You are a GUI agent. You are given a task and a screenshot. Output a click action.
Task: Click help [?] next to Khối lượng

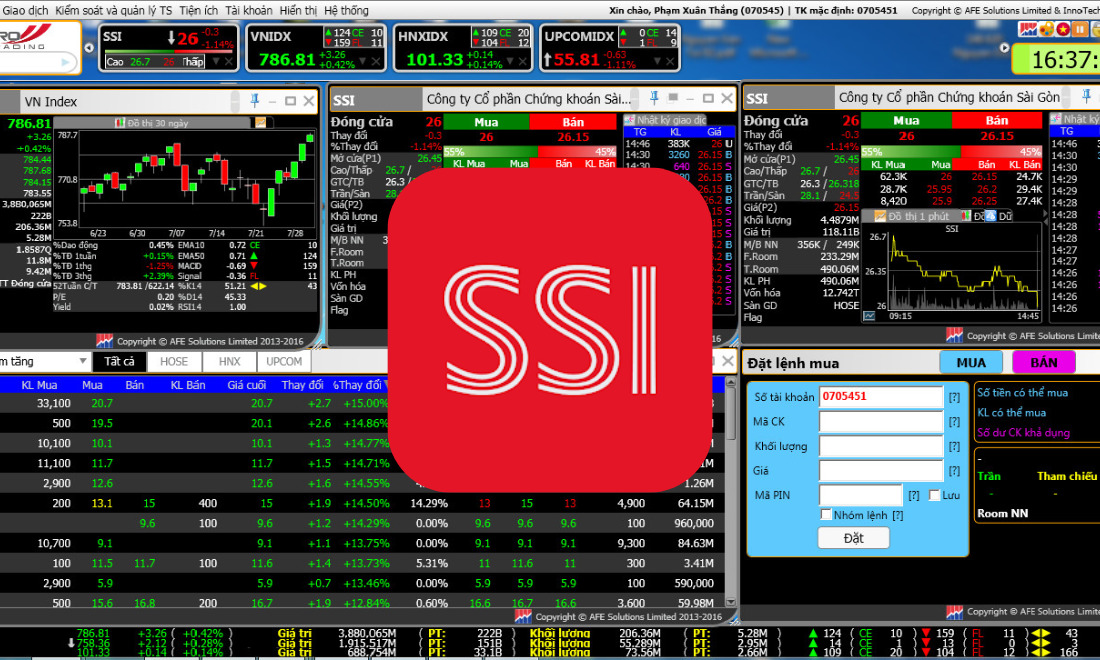point(954,446)
